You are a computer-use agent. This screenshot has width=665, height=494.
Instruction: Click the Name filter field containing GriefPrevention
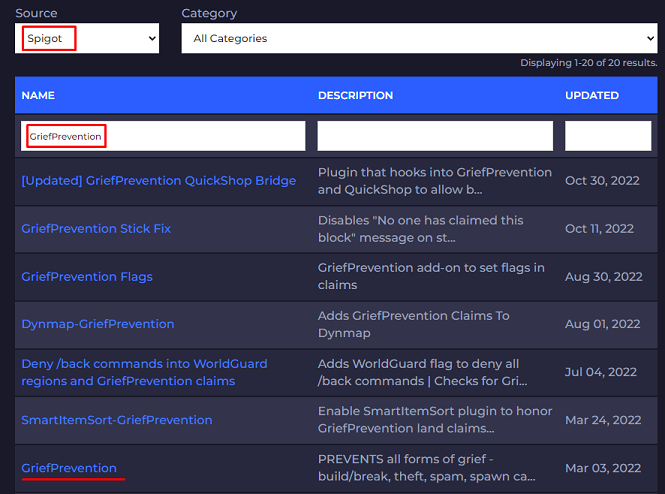pyautogui.click(x=163, y=136)
